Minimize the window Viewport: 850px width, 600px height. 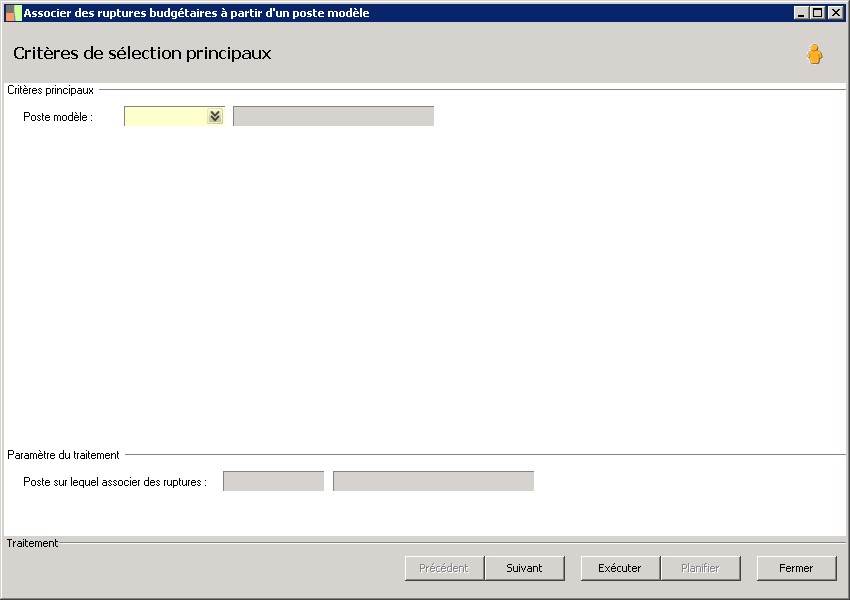[x=801, y=12]
